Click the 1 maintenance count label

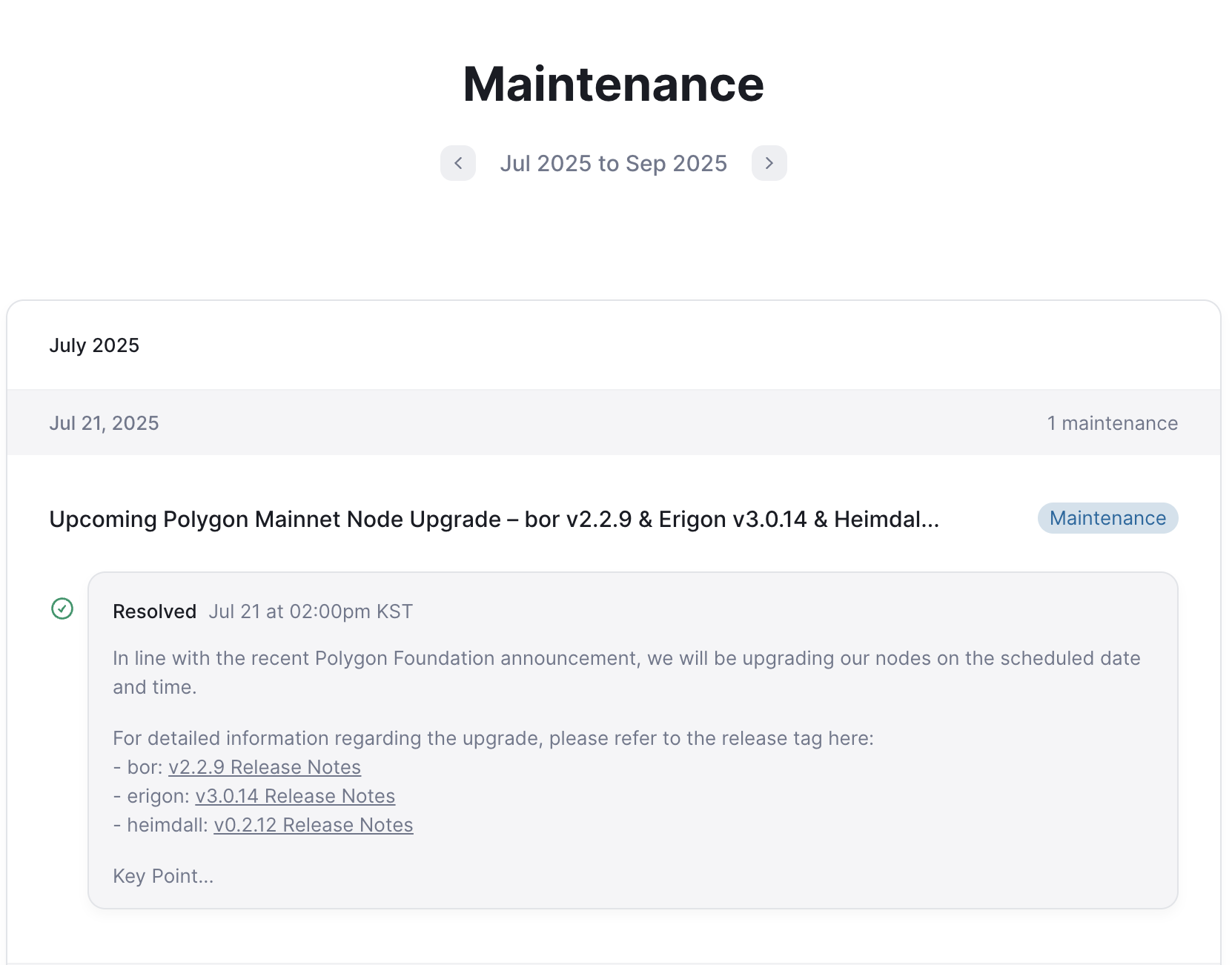(x=1113, y=422)
